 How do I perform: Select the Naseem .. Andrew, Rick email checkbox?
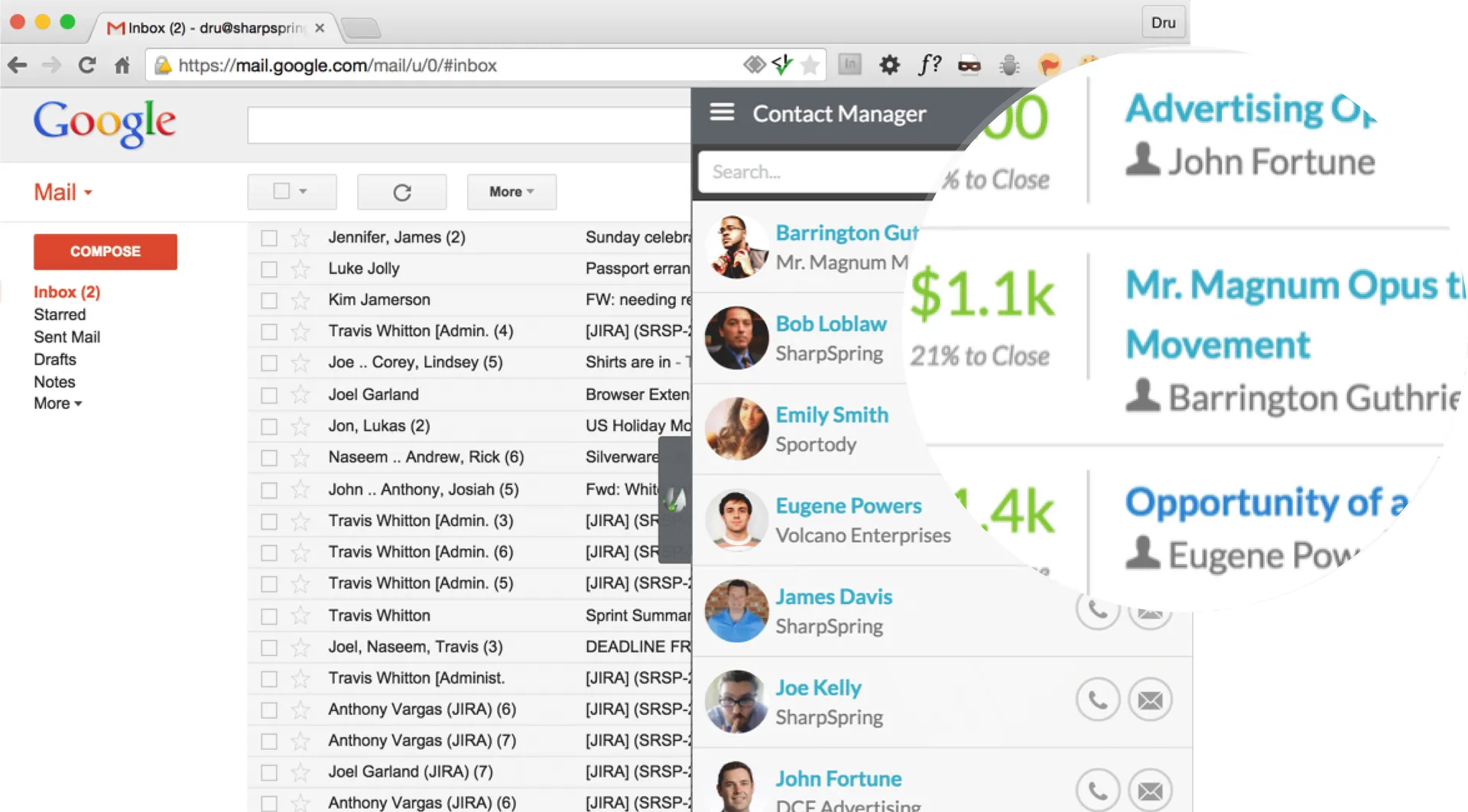pos(269,458)
